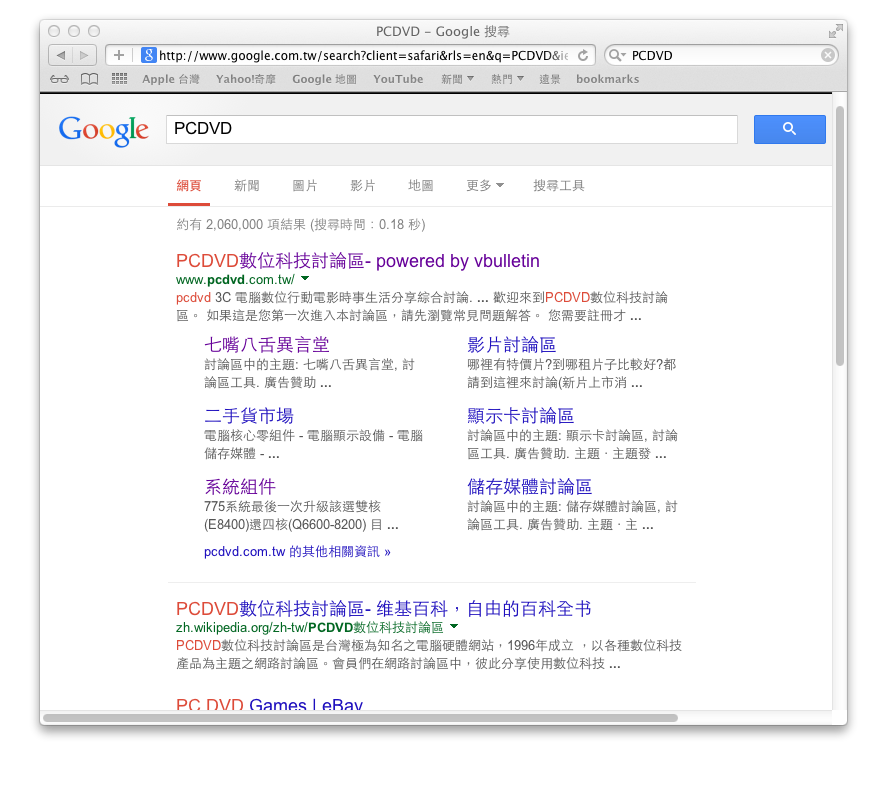Open the 二手貨市場 sitelink

tap(248, 416)
